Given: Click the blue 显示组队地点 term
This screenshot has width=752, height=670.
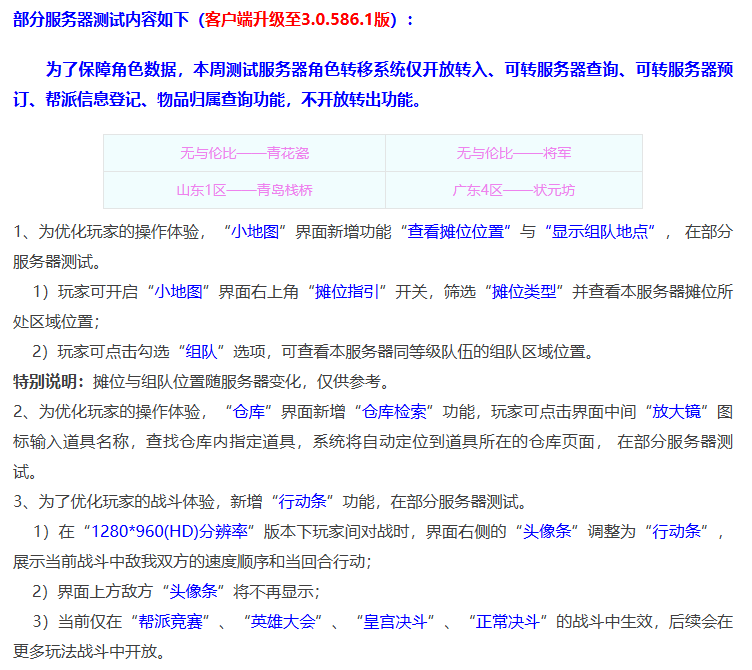Looking at the screenshot, I should (600, 232).
